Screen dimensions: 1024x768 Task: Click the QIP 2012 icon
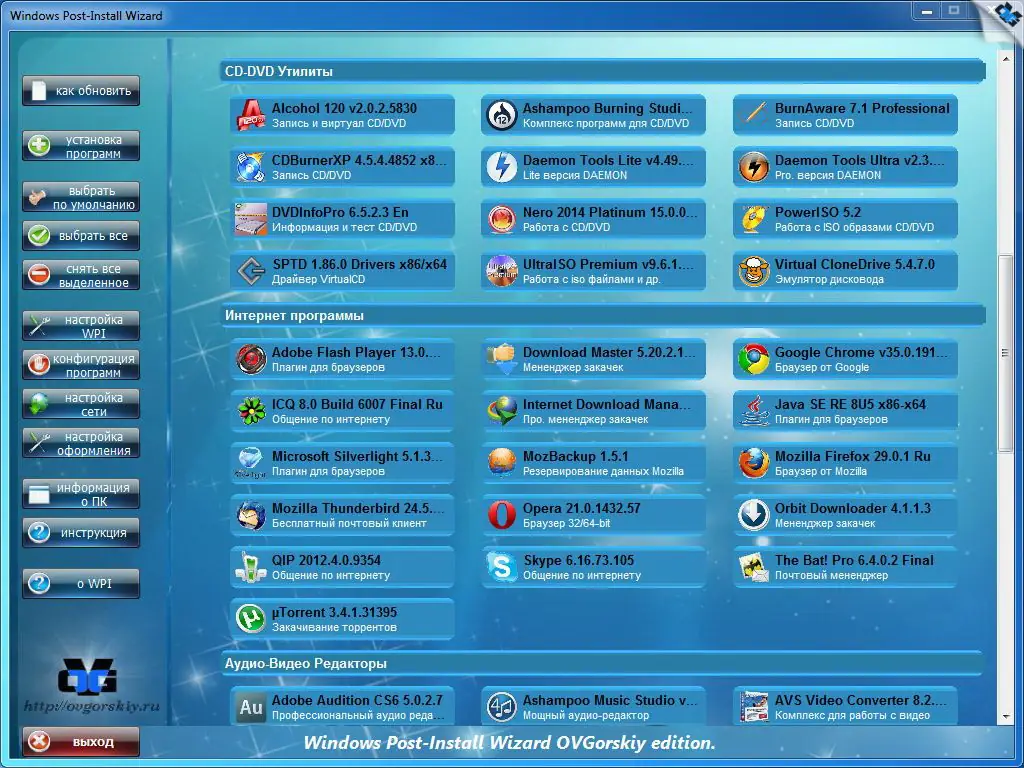point(251,567)
